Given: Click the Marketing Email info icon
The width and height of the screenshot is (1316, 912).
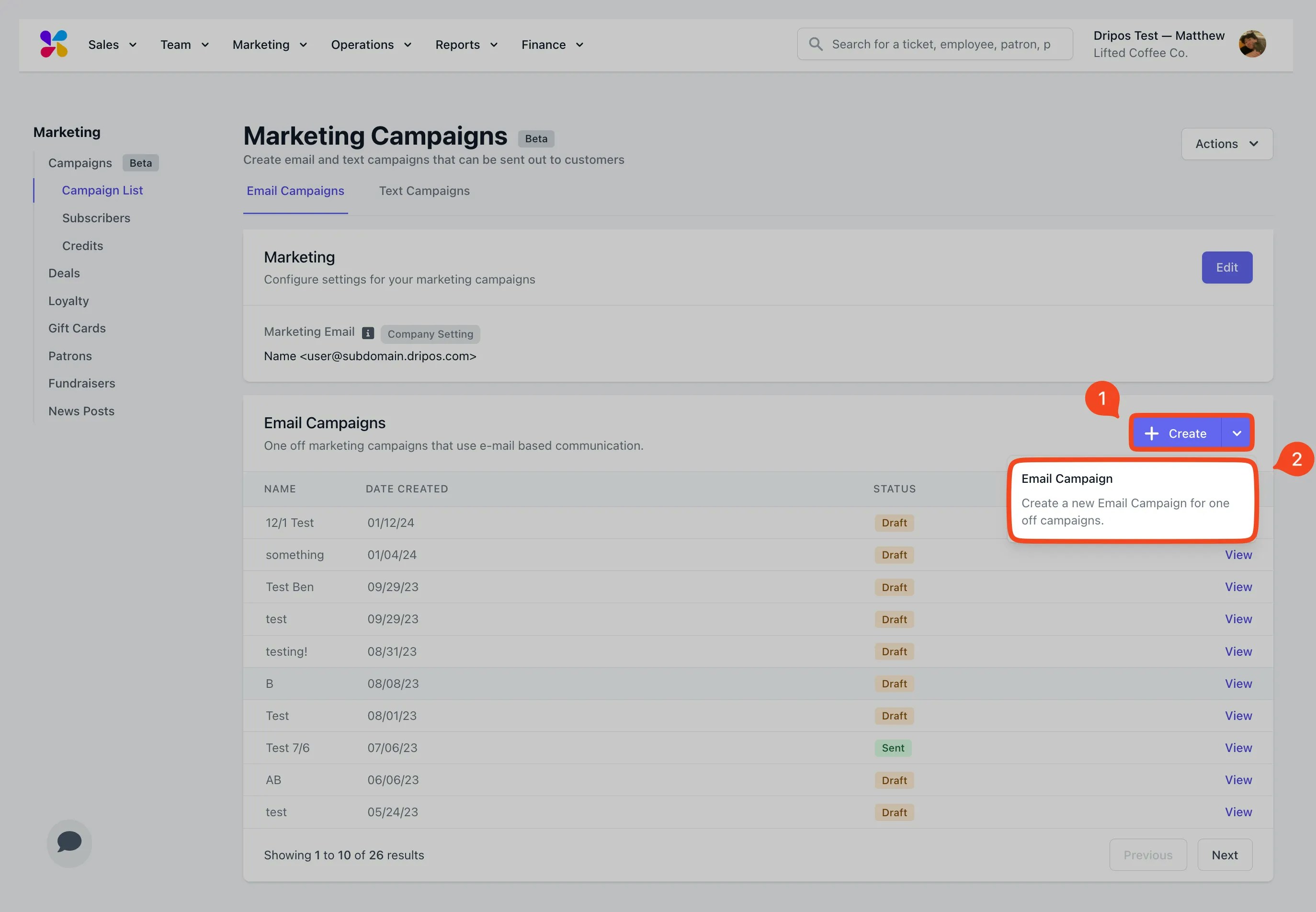Looking at the screenshot, I should 368,333.
